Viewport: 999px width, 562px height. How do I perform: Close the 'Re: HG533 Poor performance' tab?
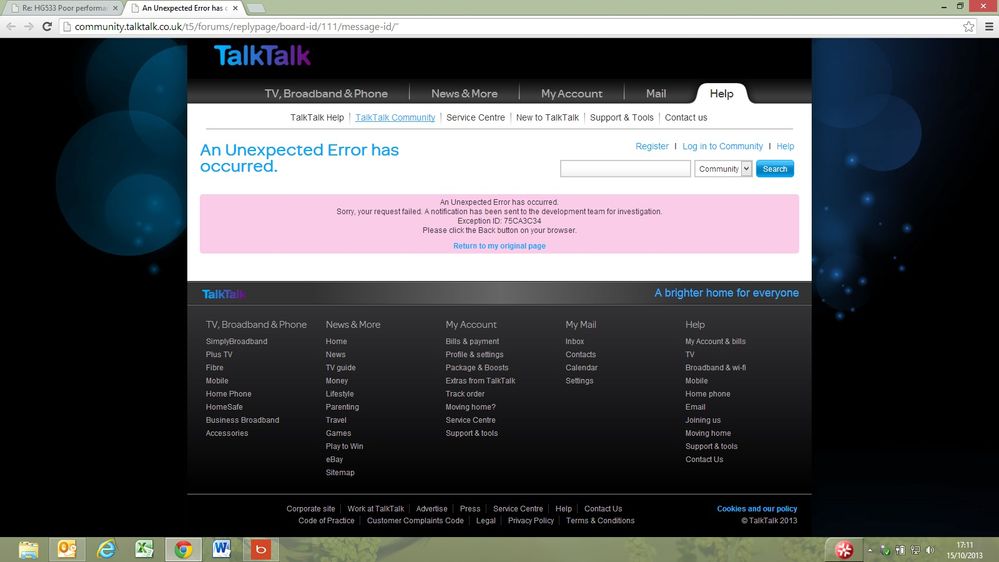coord(115,8)
